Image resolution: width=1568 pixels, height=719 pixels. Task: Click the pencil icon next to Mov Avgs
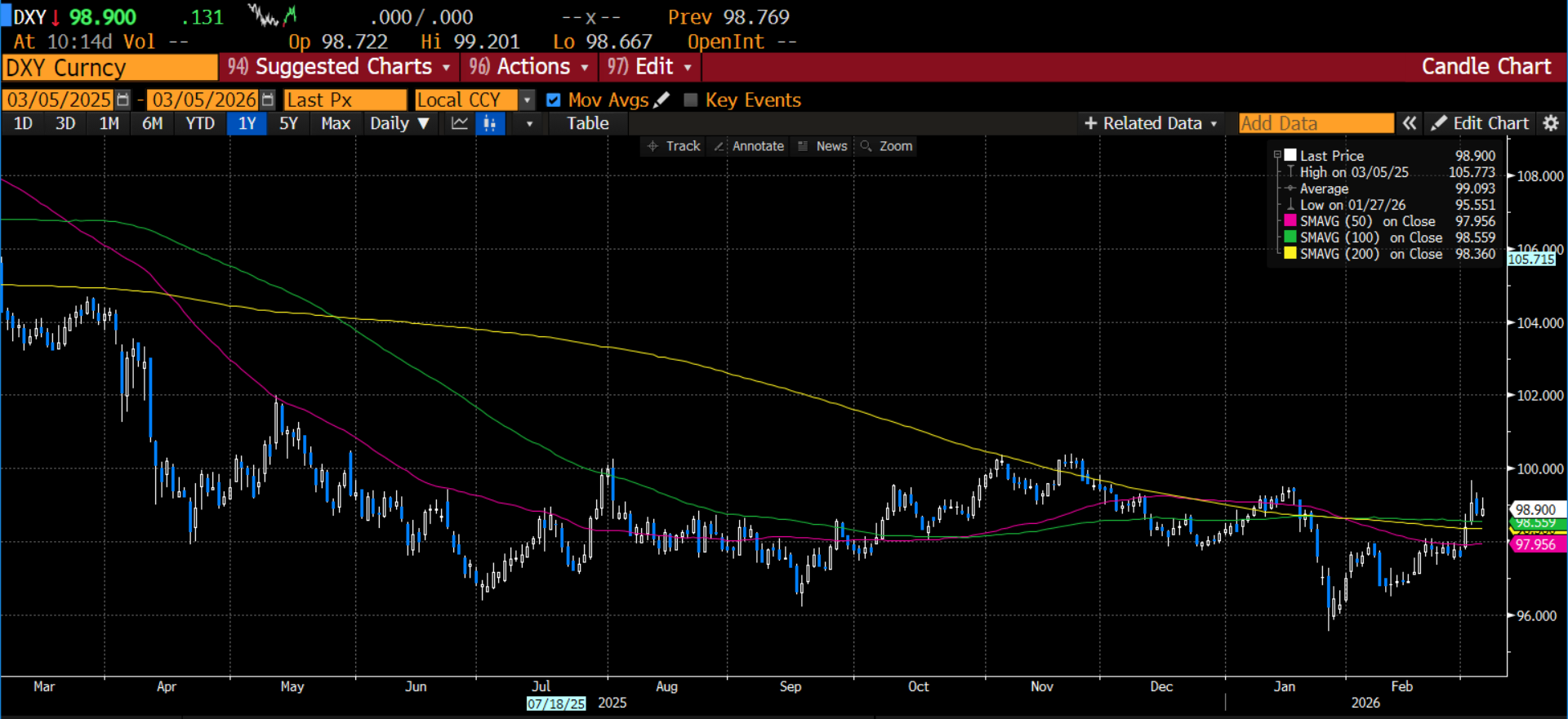[662, 100]
